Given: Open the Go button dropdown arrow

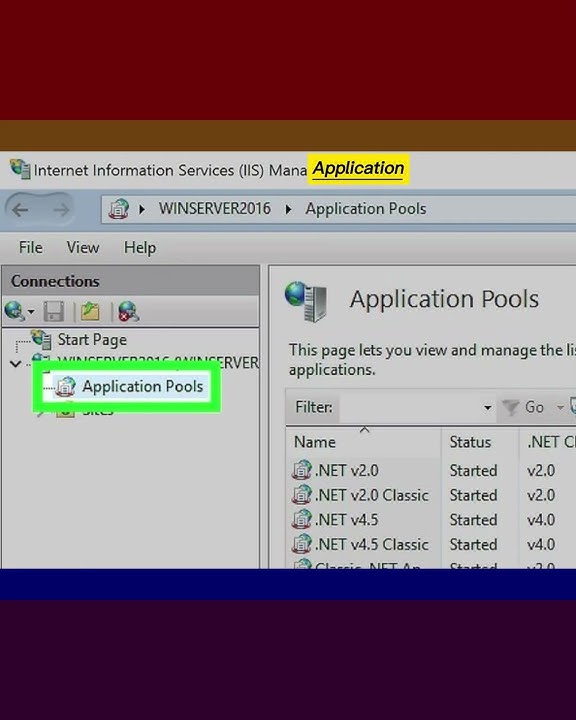Looking at the screenshot, I should click(560, 407).
